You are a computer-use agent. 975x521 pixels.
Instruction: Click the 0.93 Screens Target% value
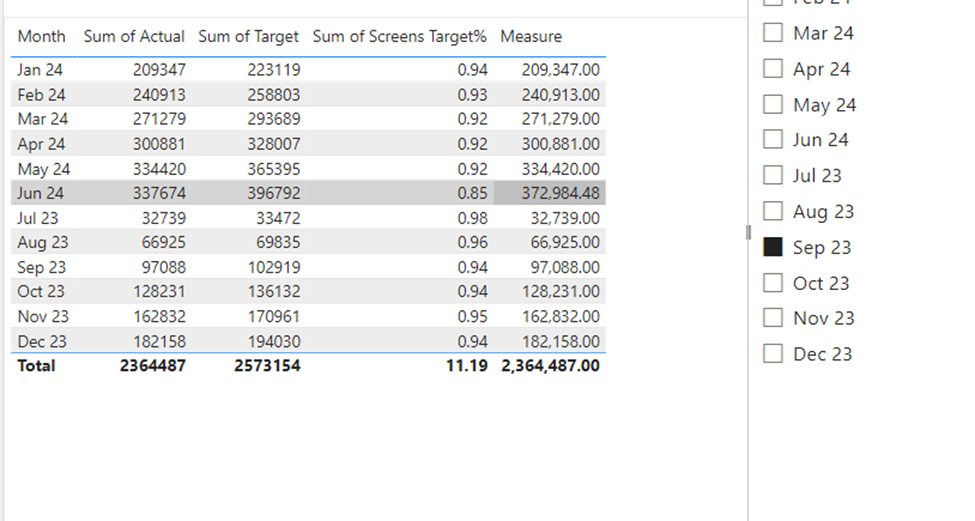[x=473, y=95]
